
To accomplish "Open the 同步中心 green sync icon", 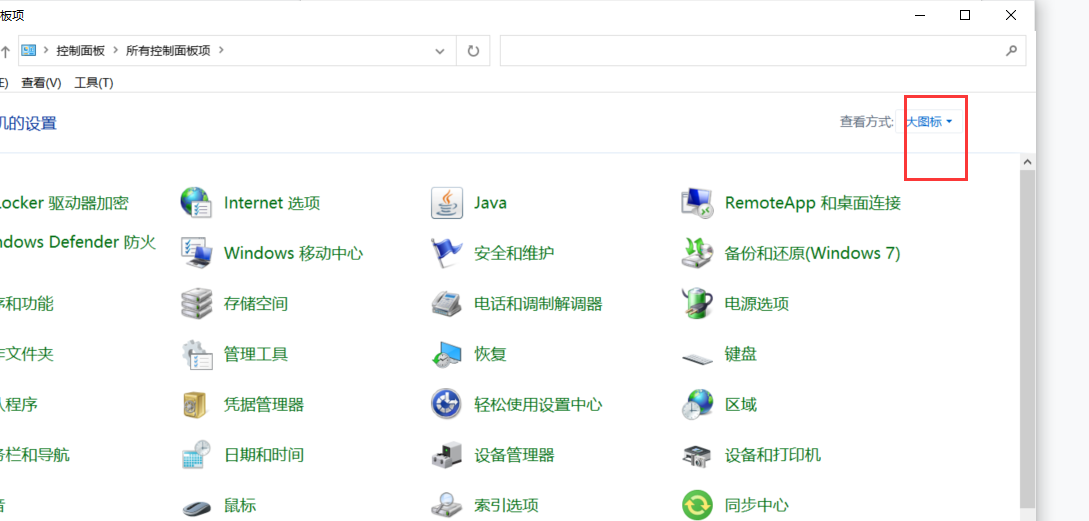I will point(697,505).
